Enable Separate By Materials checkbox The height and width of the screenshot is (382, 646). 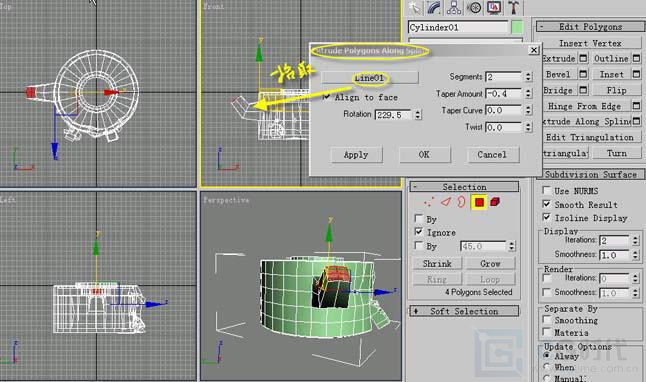(547, 332)
